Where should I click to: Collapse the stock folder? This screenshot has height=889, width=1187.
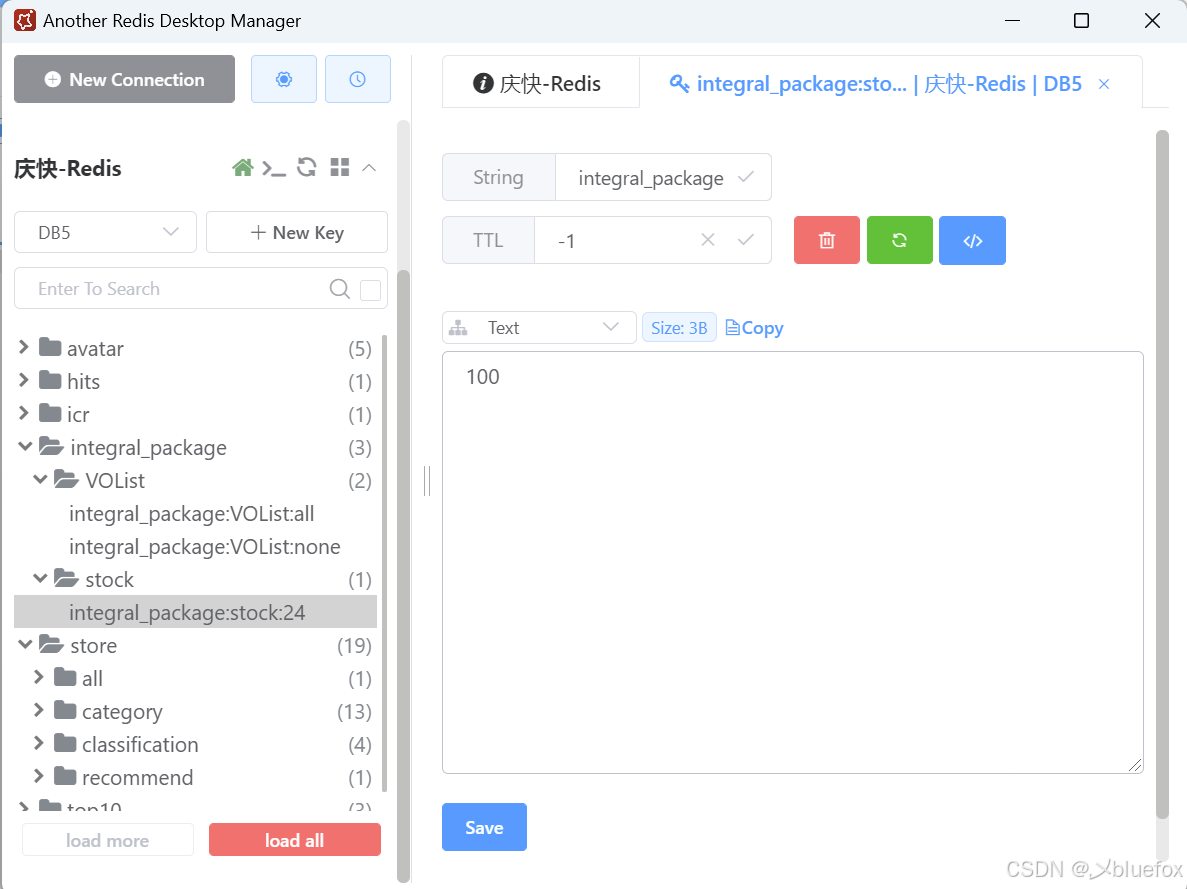click(40, 579)
